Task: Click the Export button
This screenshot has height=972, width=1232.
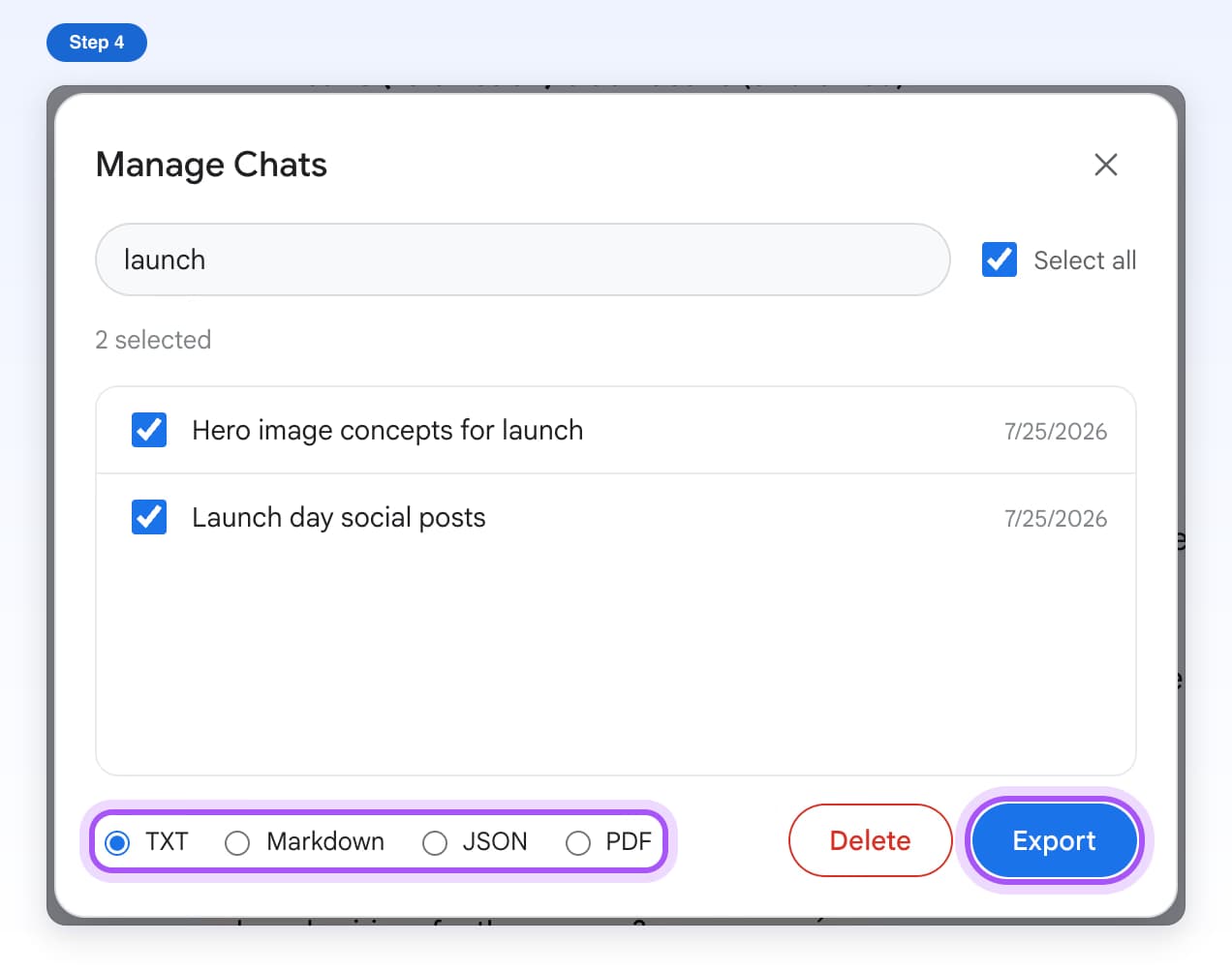Action: pyautogui.click(x=1054, y=840)
